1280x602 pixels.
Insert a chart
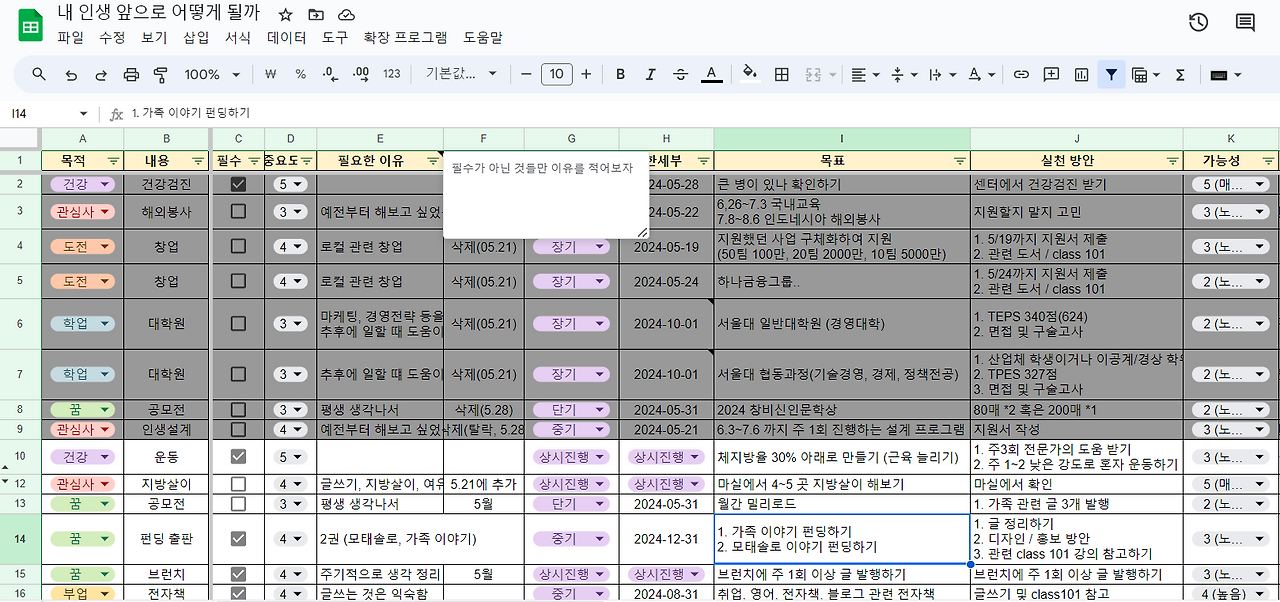[x=1081, y=74]
